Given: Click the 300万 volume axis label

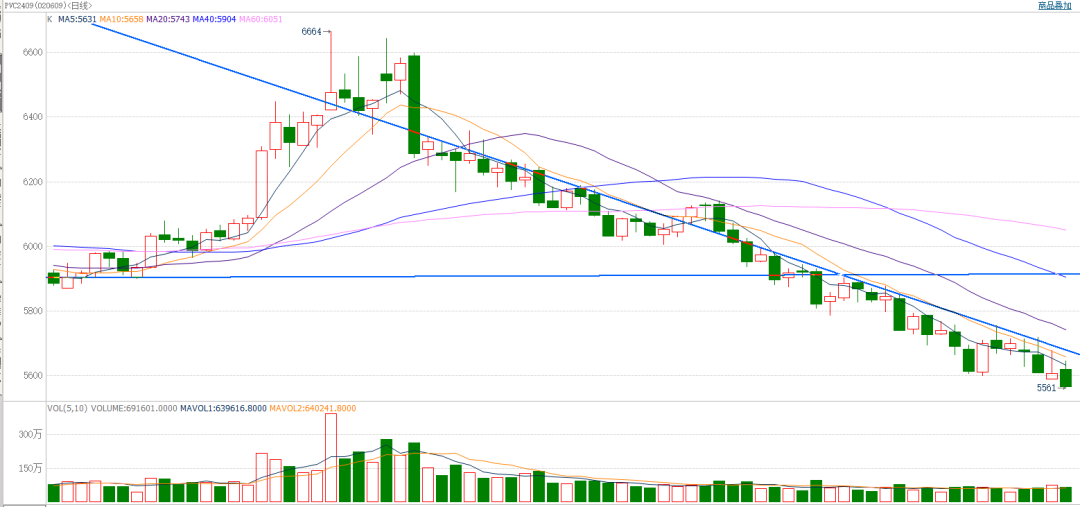Looking at the screenshot, I should 32,435.
